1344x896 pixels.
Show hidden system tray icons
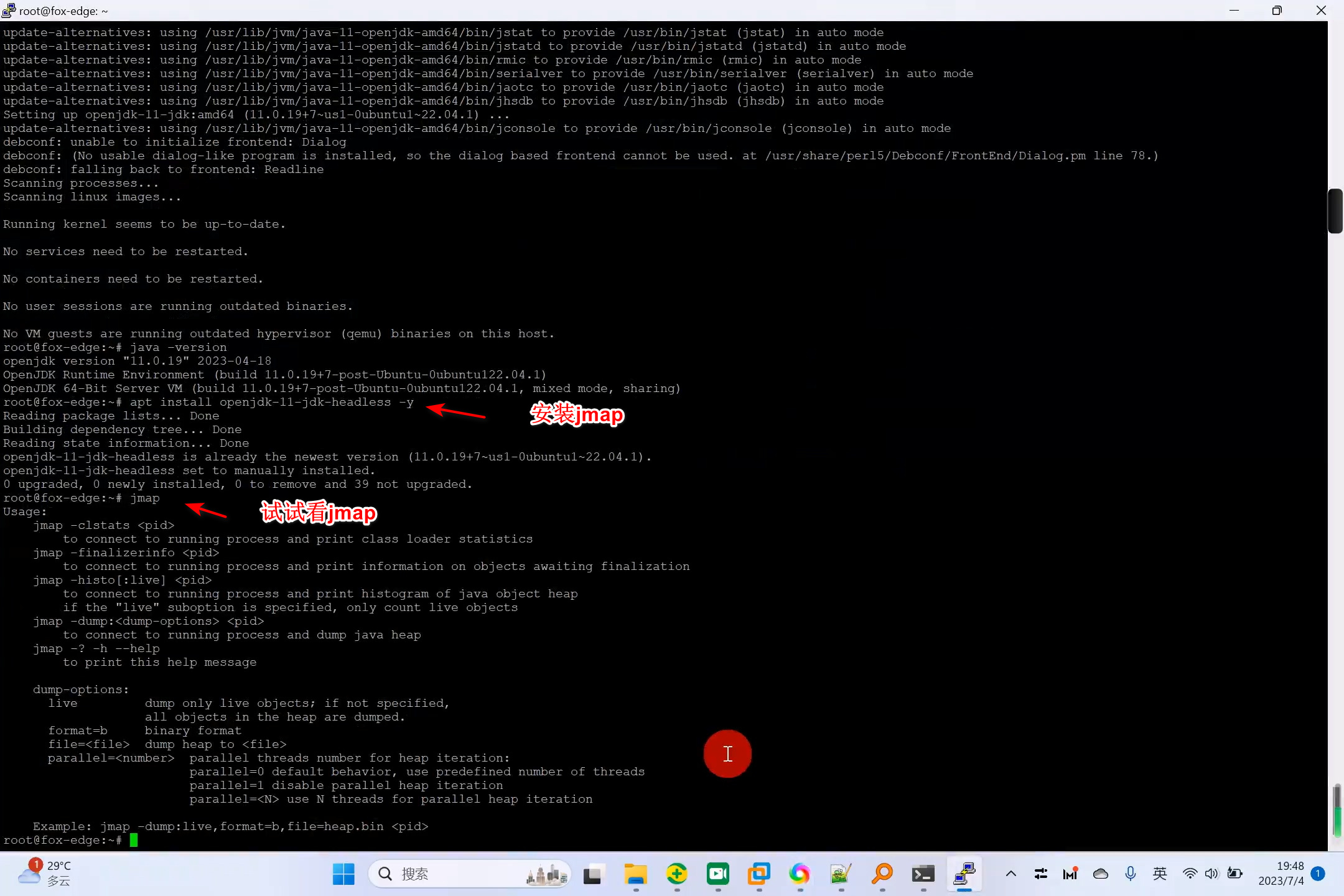(x=1011, y=874)
